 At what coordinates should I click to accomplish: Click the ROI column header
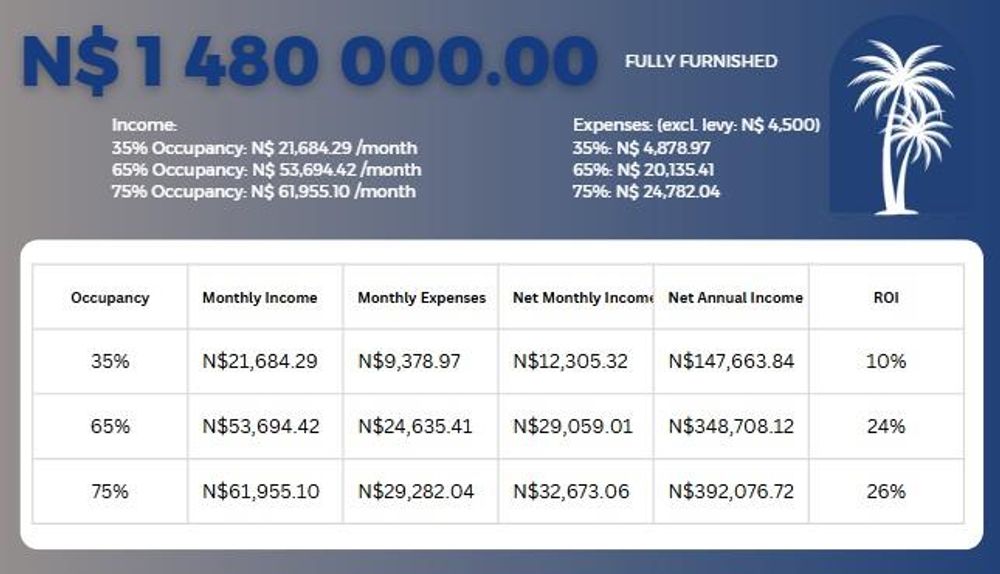[x=886, y=298]
